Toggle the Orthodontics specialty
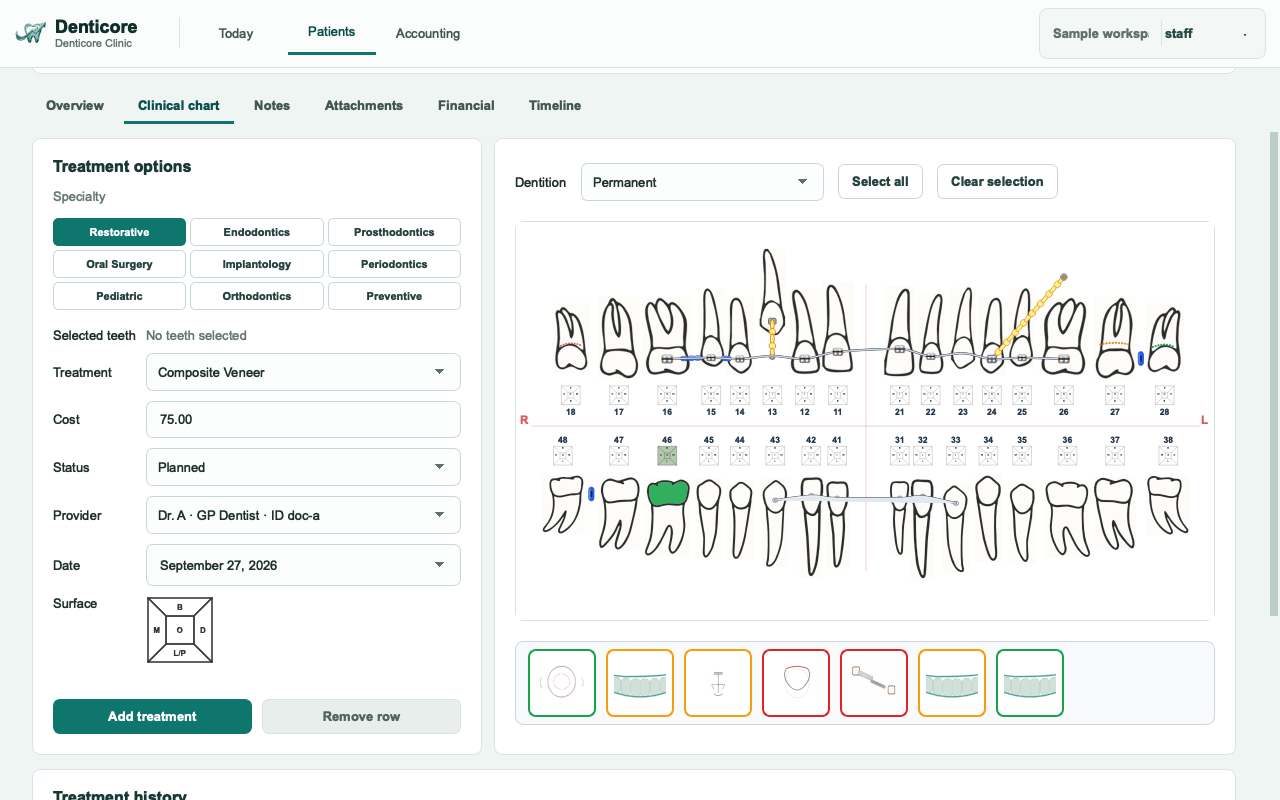This screenshot has width=1280, height=800. 257,296
